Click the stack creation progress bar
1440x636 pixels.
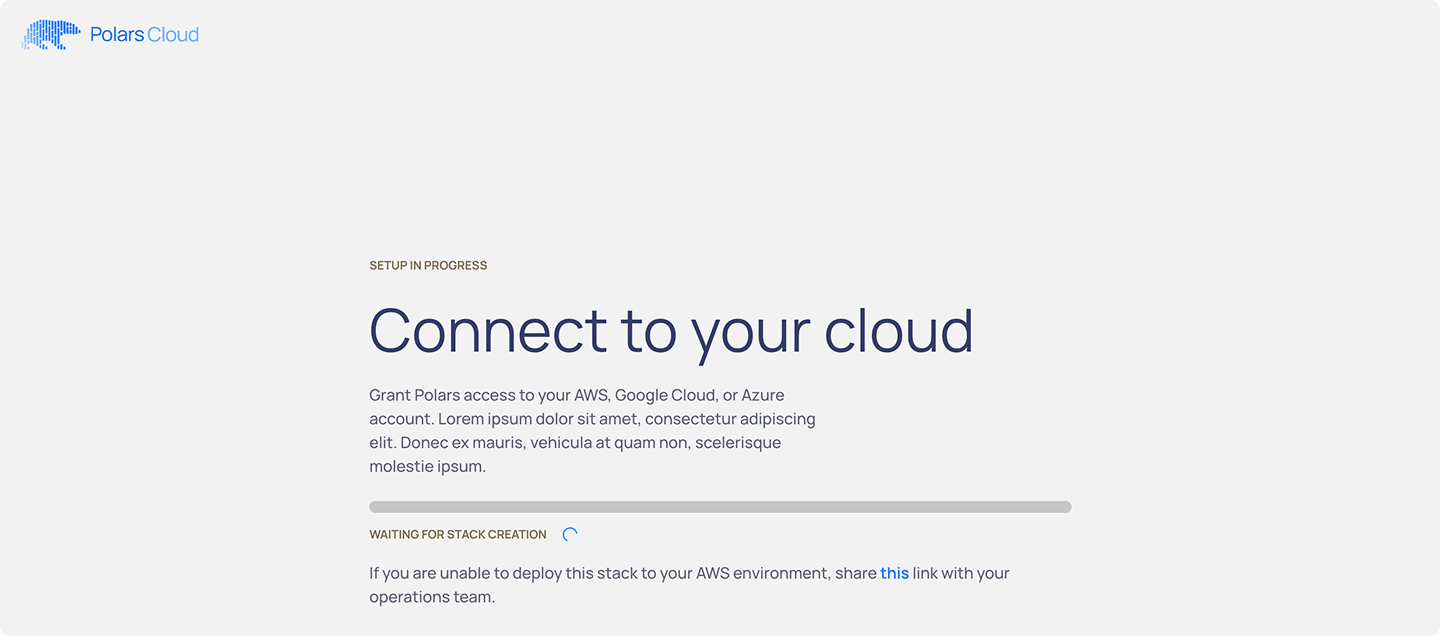point(720,507)
